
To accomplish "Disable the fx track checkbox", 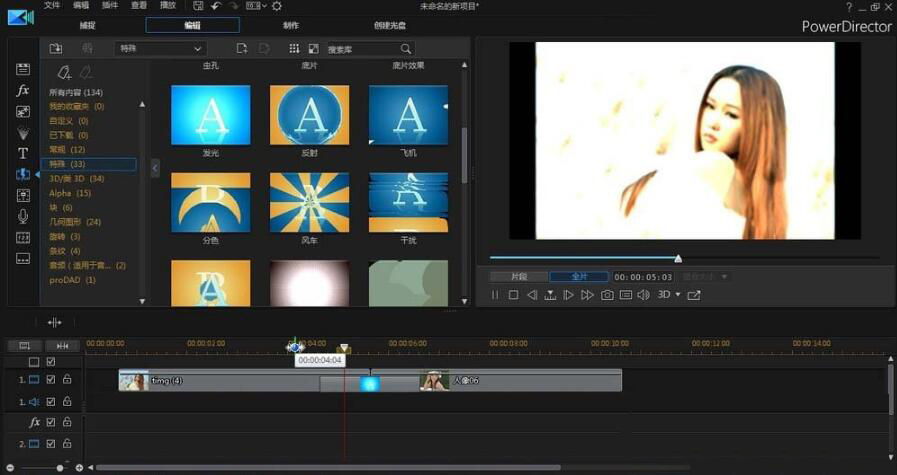I will [51, 422].
